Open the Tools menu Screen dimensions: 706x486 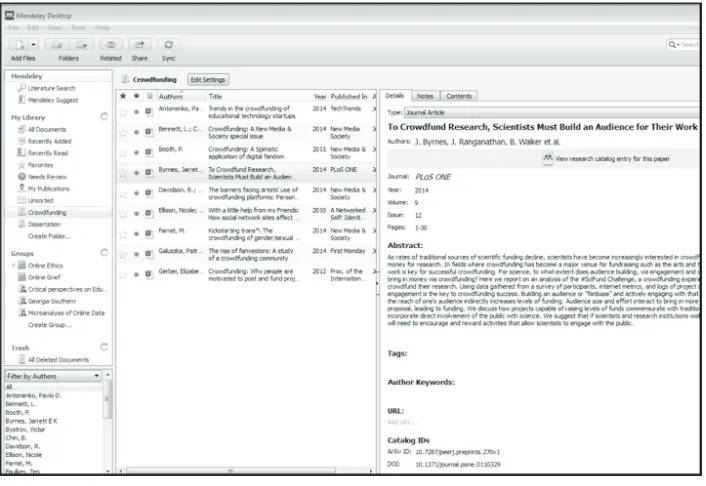(x=79, y=28)
